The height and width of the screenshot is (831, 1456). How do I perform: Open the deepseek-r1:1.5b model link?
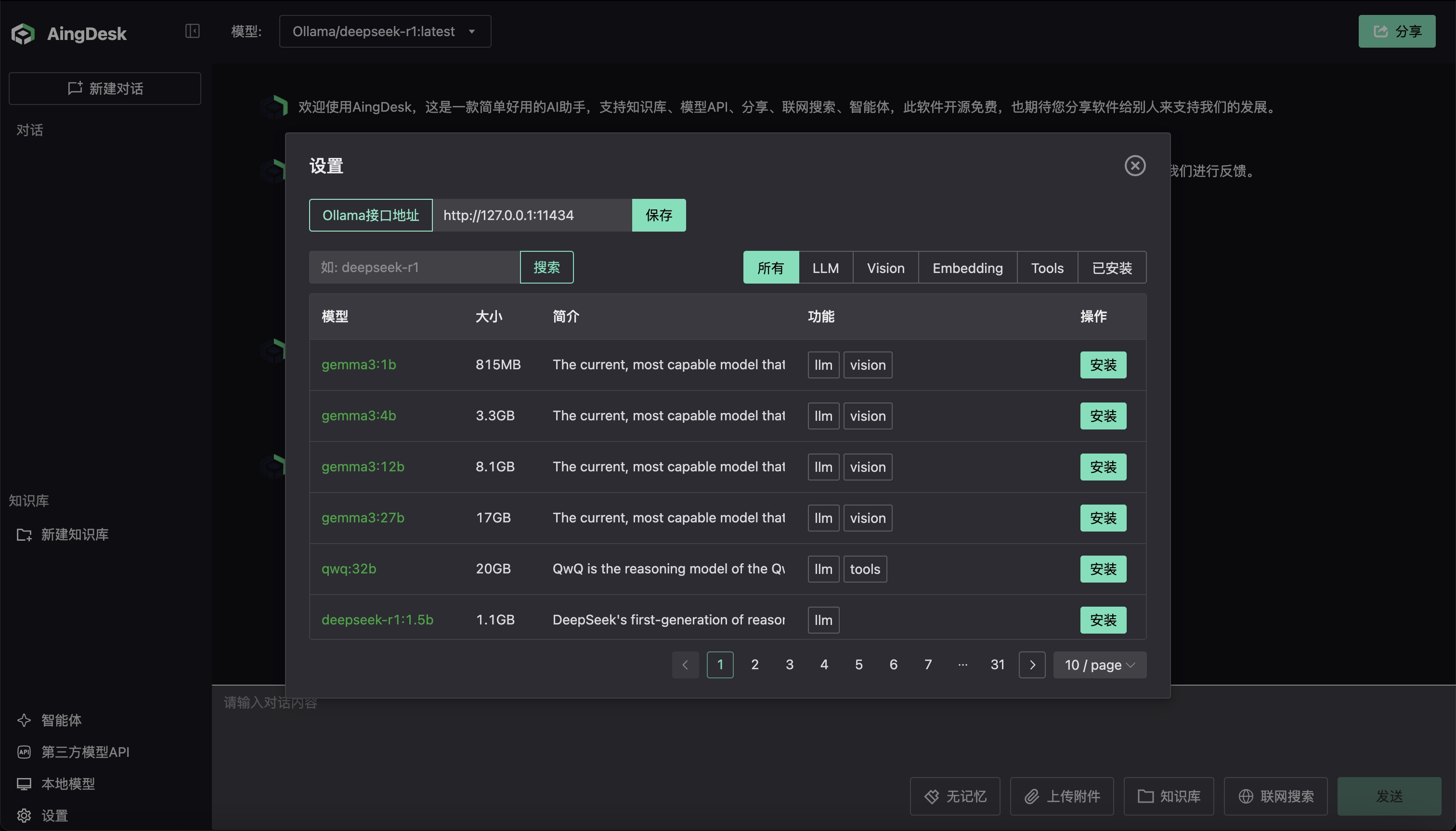(x=377, y=620)
